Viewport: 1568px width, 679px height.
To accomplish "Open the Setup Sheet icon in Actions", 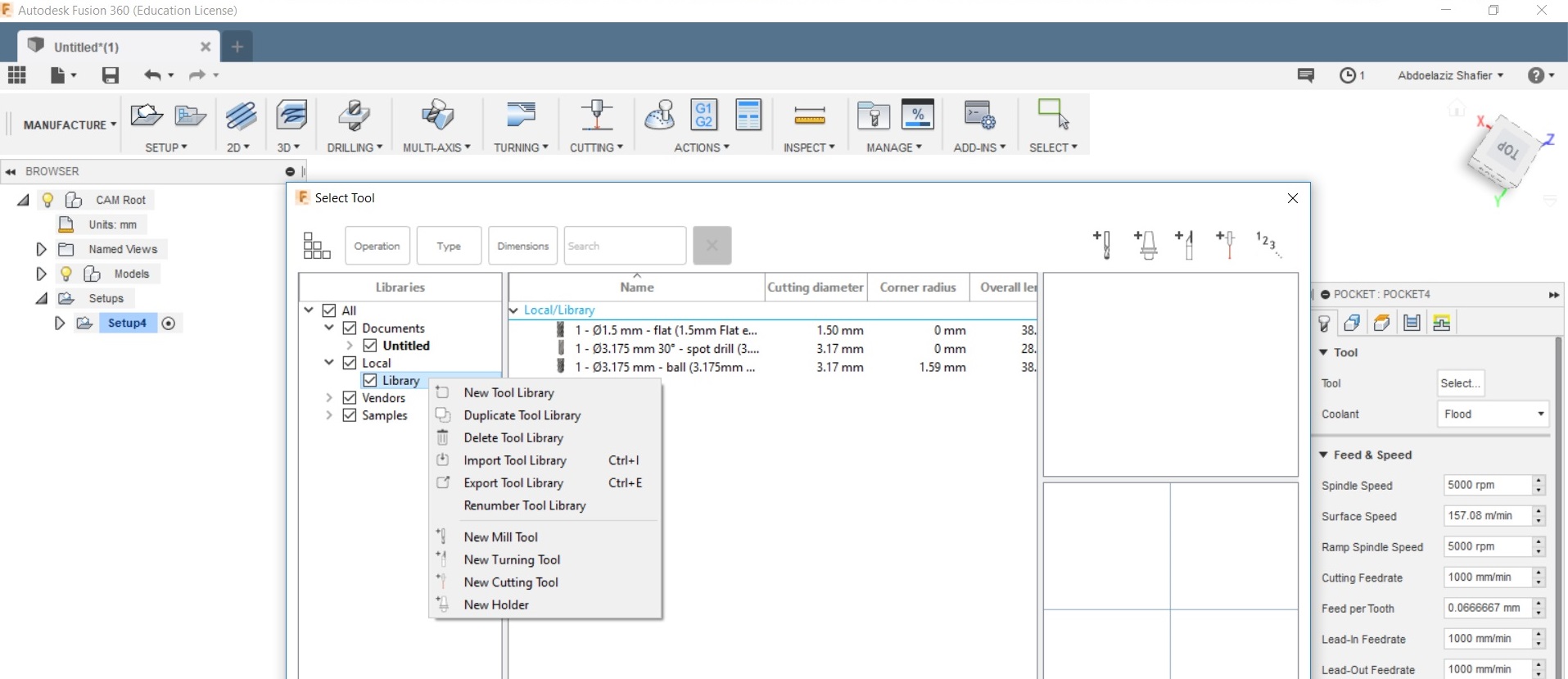I will point(748,115).
